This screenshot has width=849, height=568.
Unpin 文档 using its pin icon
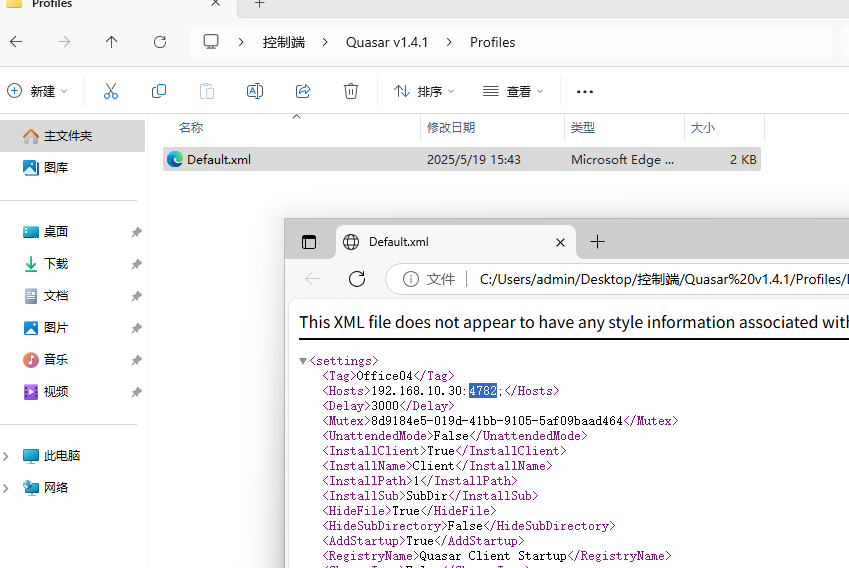[x=136, y=296]
